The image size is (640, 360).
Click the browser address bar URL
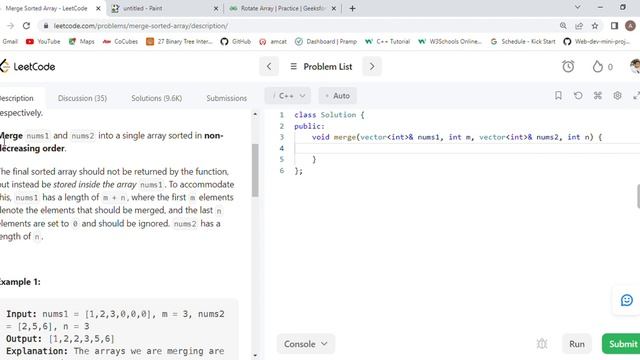coord(141,26)
